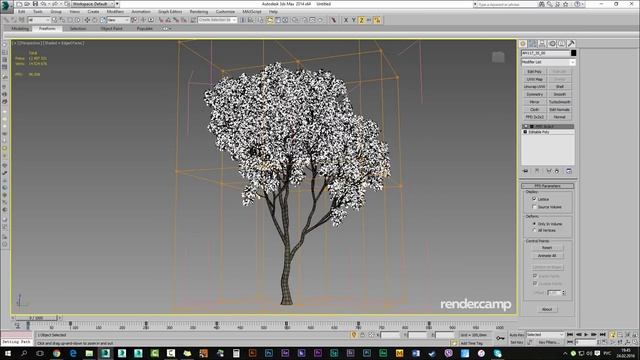The width and height of the screenshot is (640, 360).
Task: Click the Key Filters button
Action: pos(548,342)
